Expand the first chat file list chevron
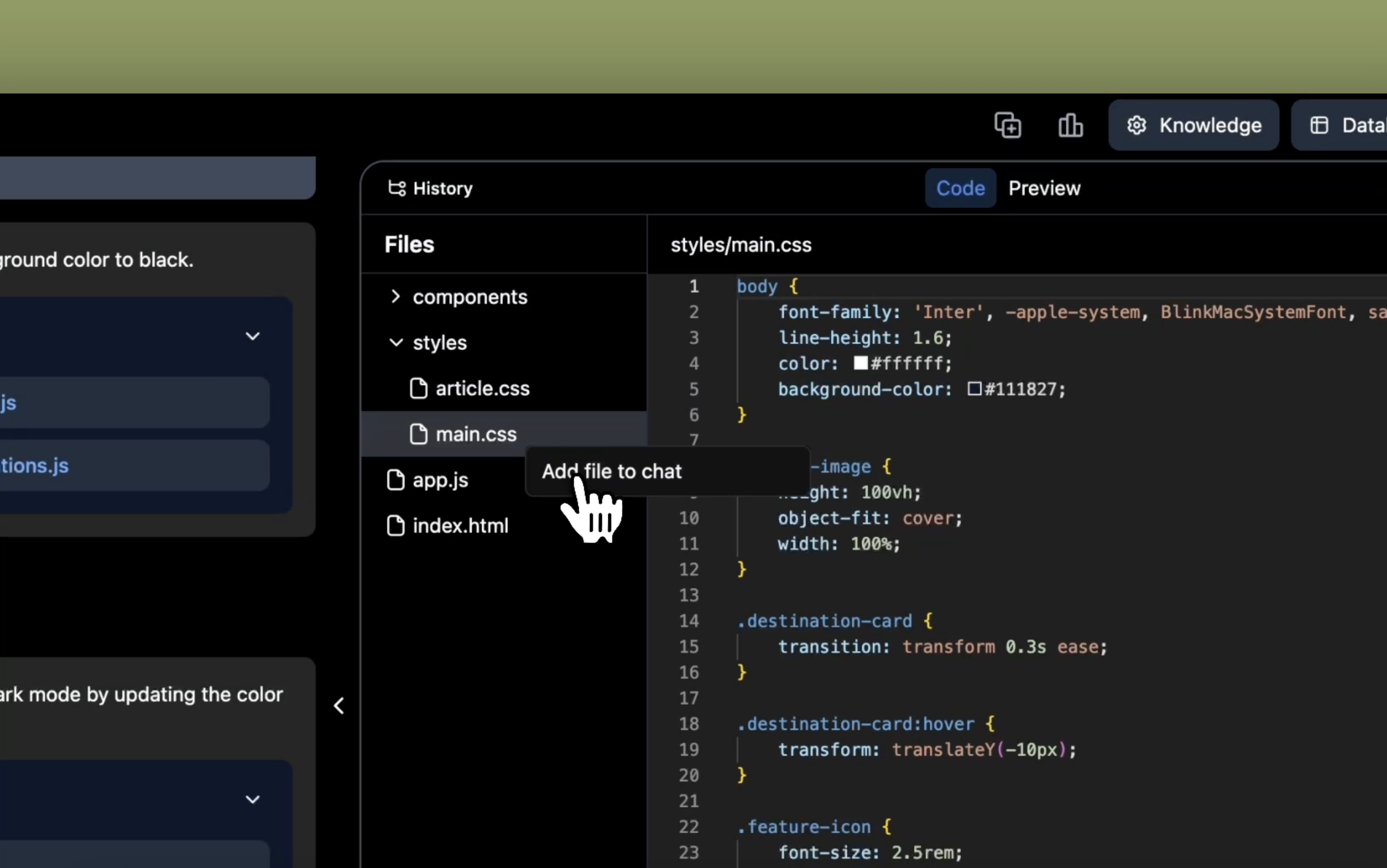The height and width of the screenshot is (868, 1387). pos(253,336)
